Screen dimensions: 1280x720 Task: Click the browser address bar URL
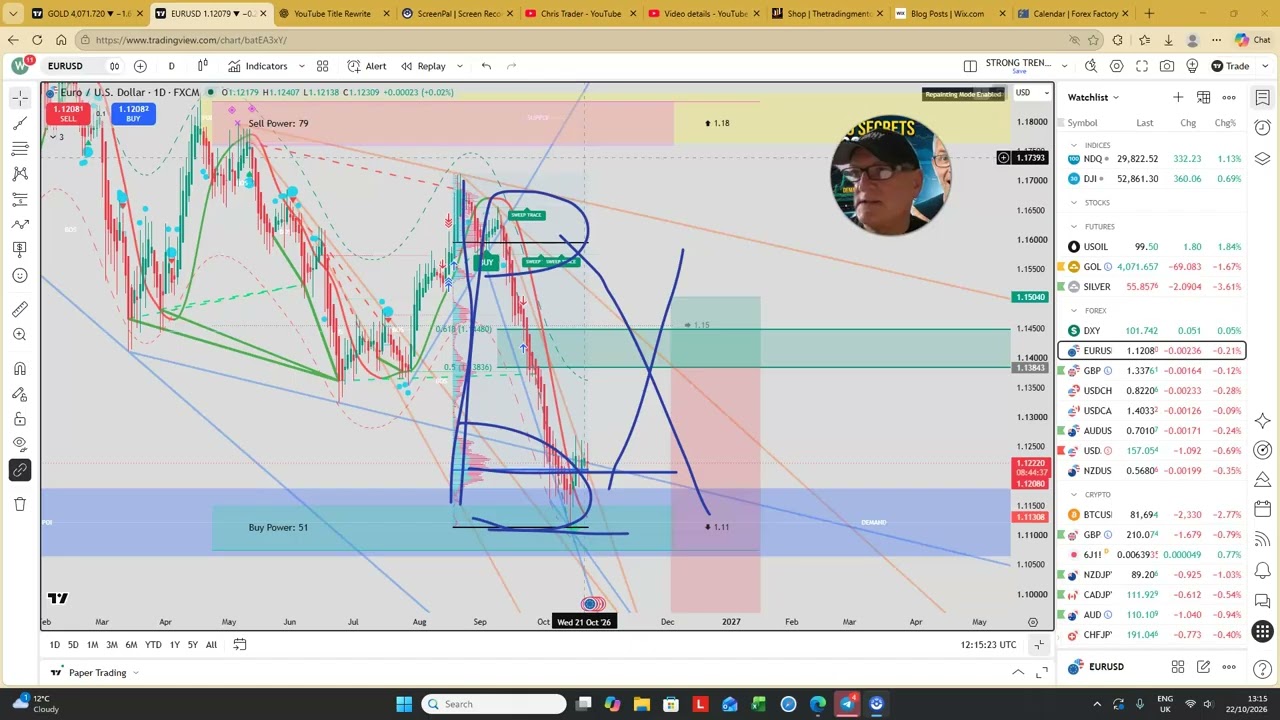tap(191, 40)
